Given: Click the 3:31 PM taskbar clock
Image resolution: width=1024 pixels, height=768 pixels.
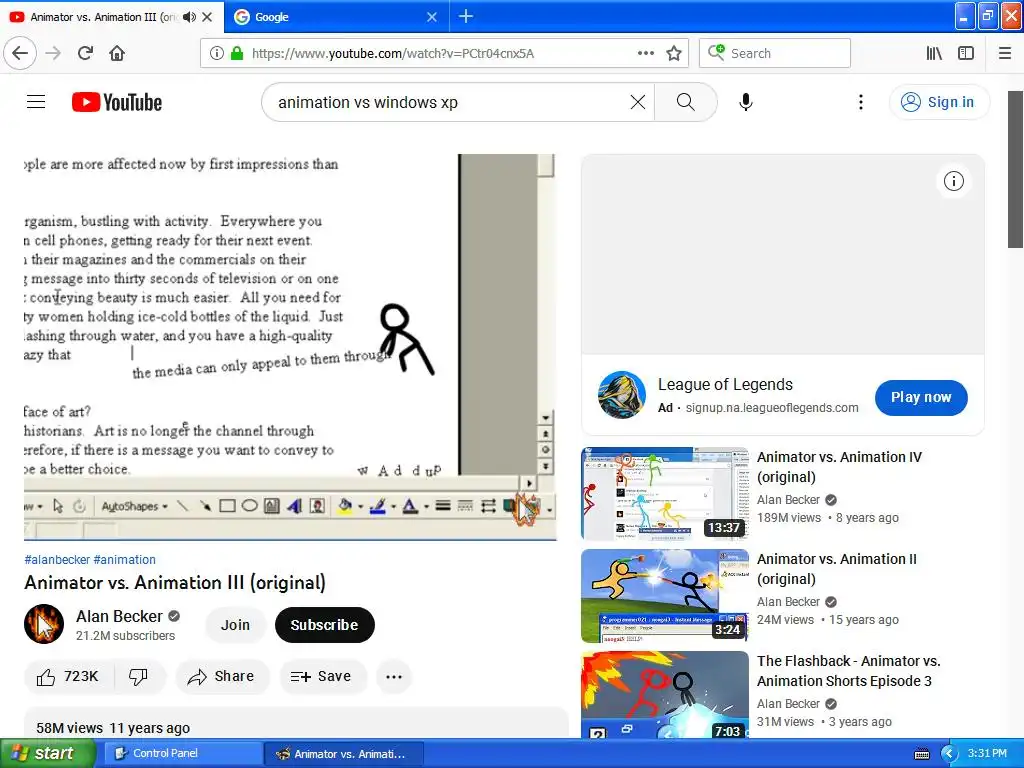Looking at the screenshot, I should pos(987,753).
